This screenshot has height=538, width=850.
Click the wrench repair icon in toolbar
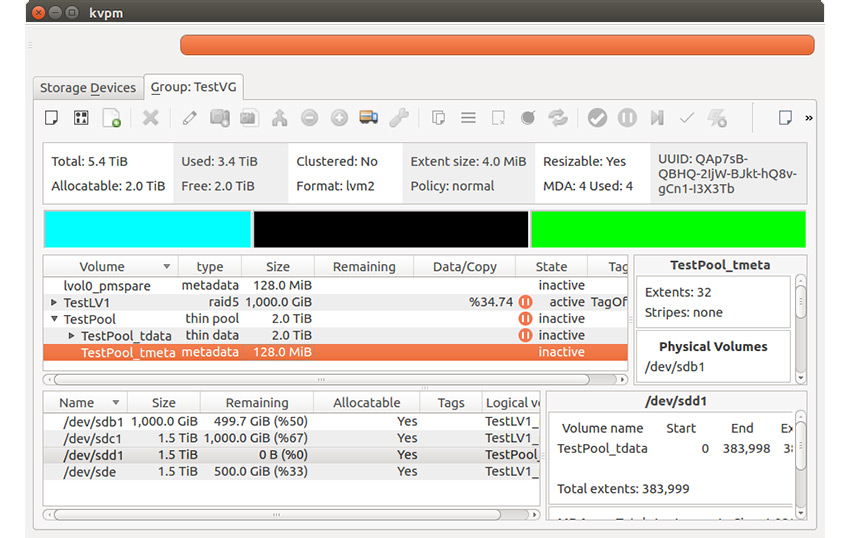pyautogui.click(x=398, y=118)
